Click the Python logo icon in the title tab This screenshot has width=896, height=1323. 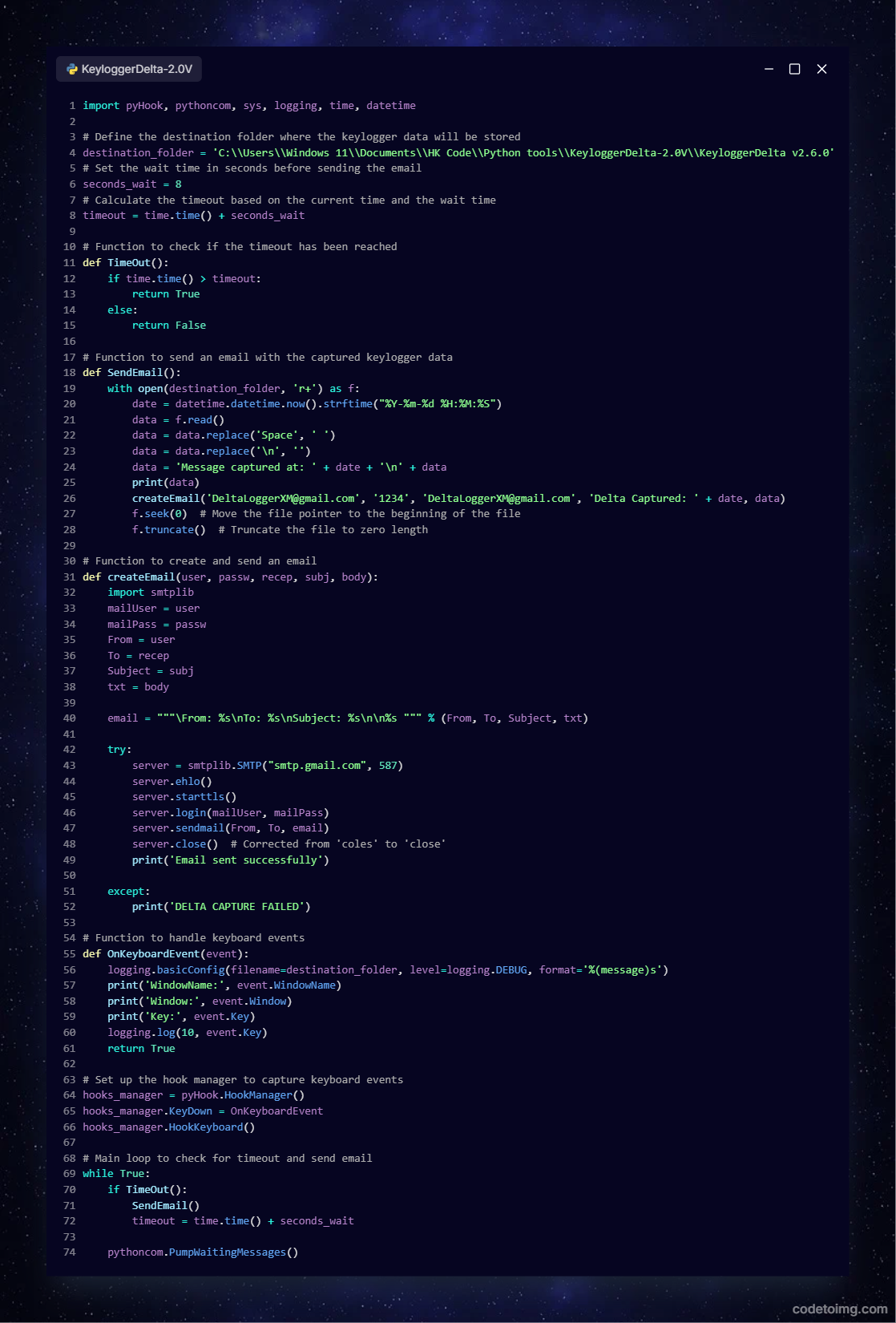pyautogui.click(x=72, y=69)
